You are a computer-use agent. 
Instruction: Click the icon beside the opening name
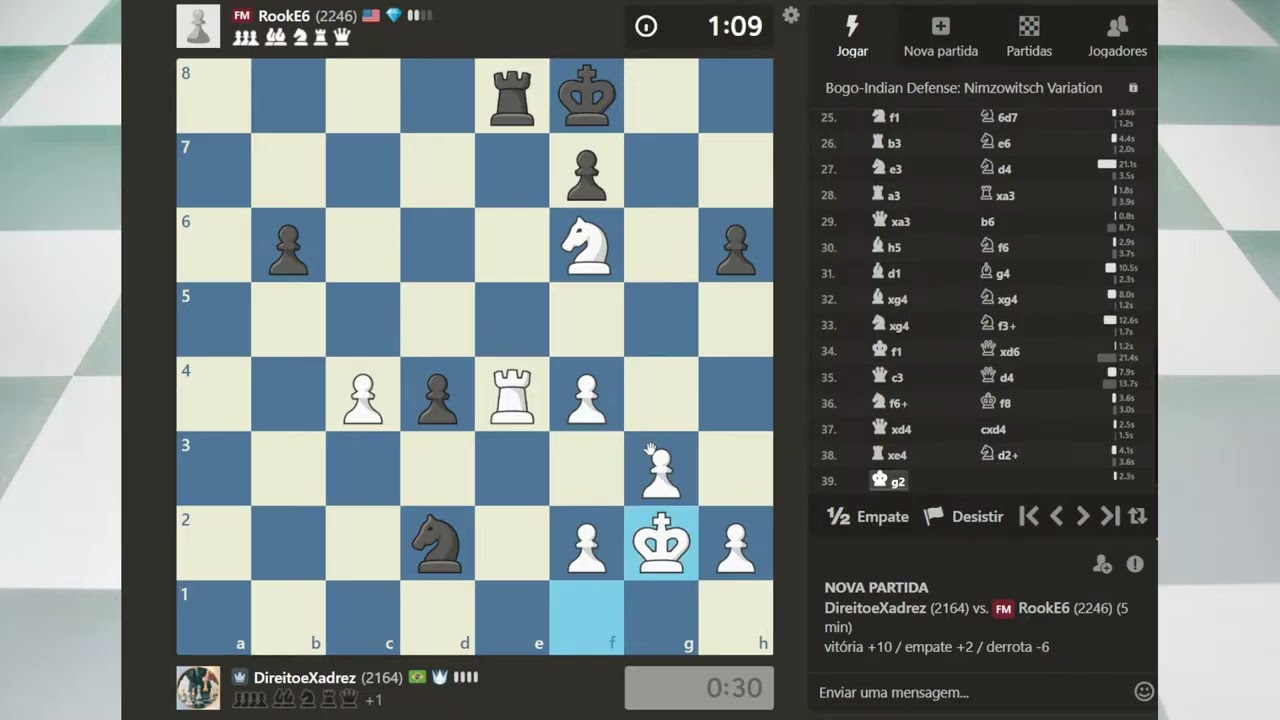pyautogui.click(x=1133, y=88)
